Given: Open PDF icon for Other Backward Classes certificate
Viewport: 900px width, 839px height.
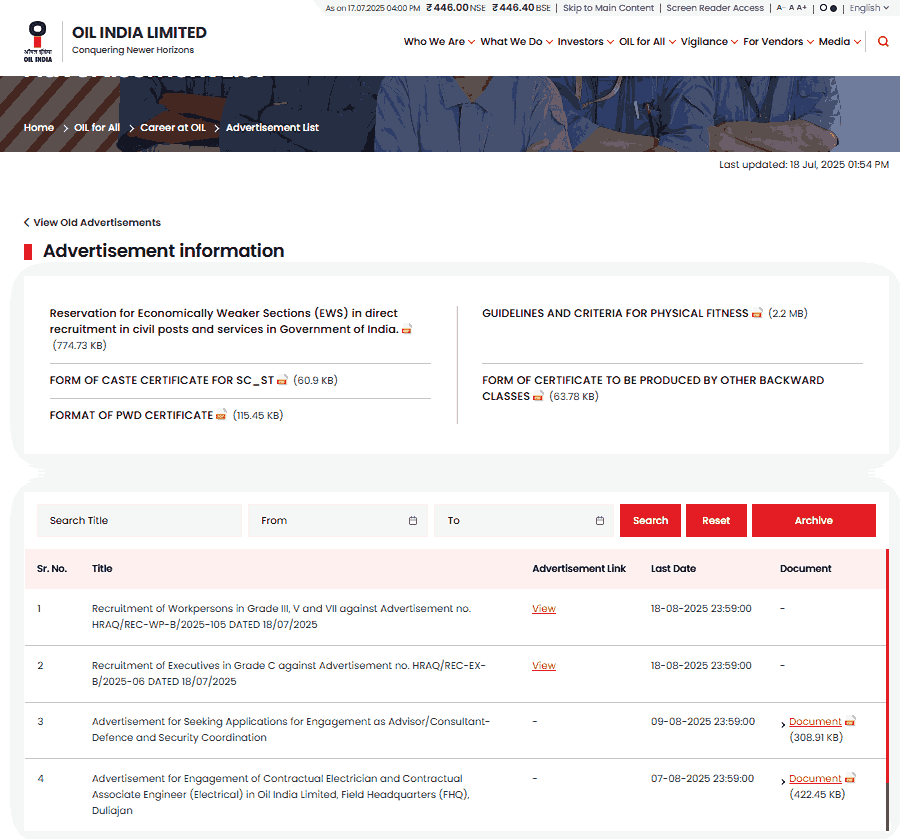Looking at the screenshot, I should point(538,396).
